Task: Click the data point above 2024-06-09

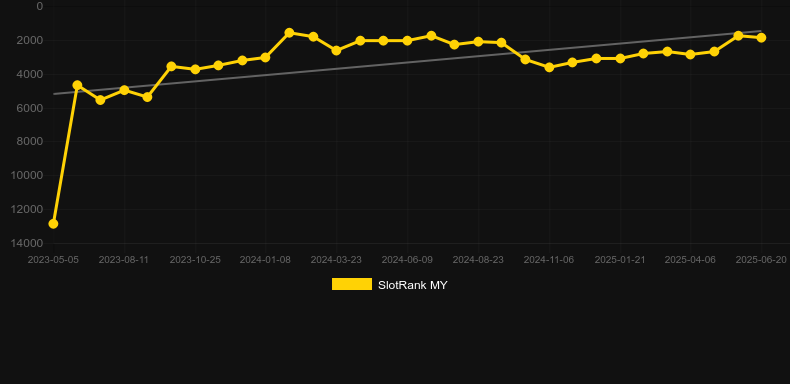Action: (x=407, y=40)
